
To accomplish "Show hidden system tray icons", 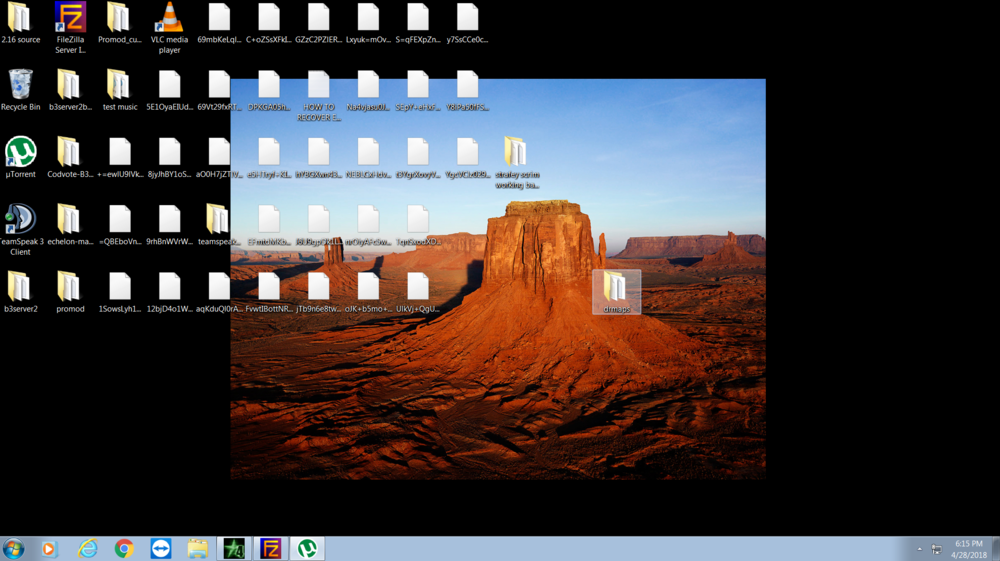I will (920, 549).
